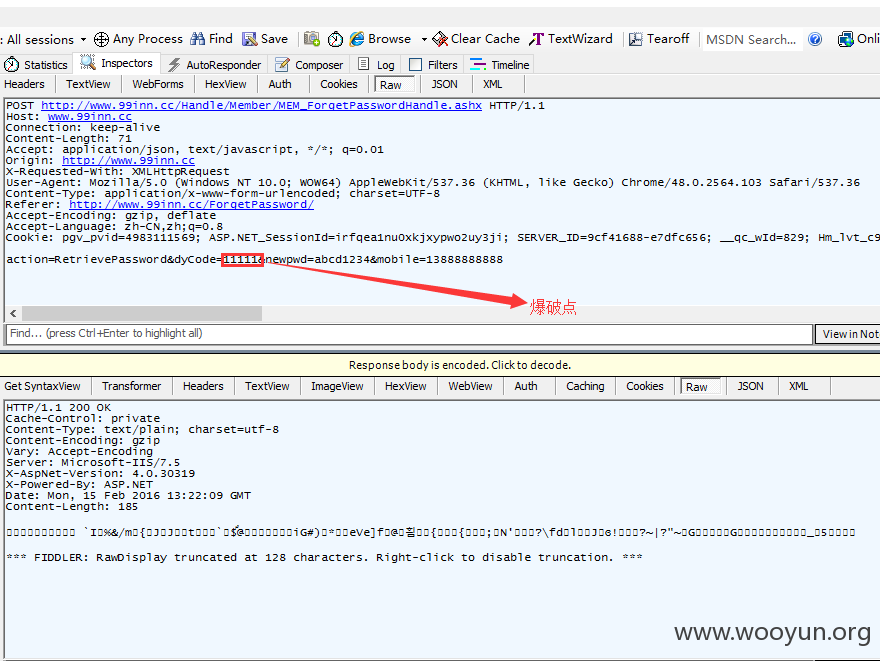Screen dimensions: 880x661
Task: Select the response Cookies tab
Action: pos(645,386)
